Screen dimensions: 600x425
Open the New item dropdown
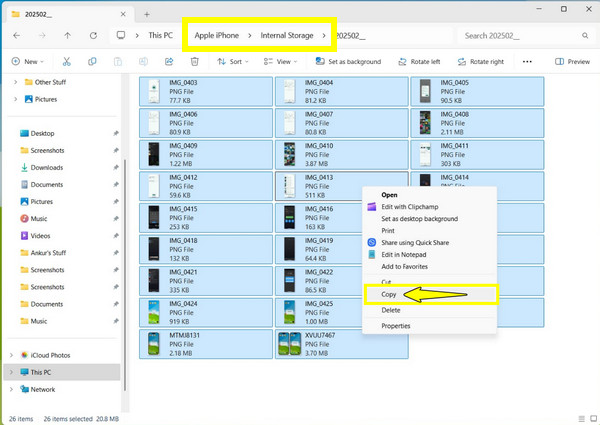28,61
